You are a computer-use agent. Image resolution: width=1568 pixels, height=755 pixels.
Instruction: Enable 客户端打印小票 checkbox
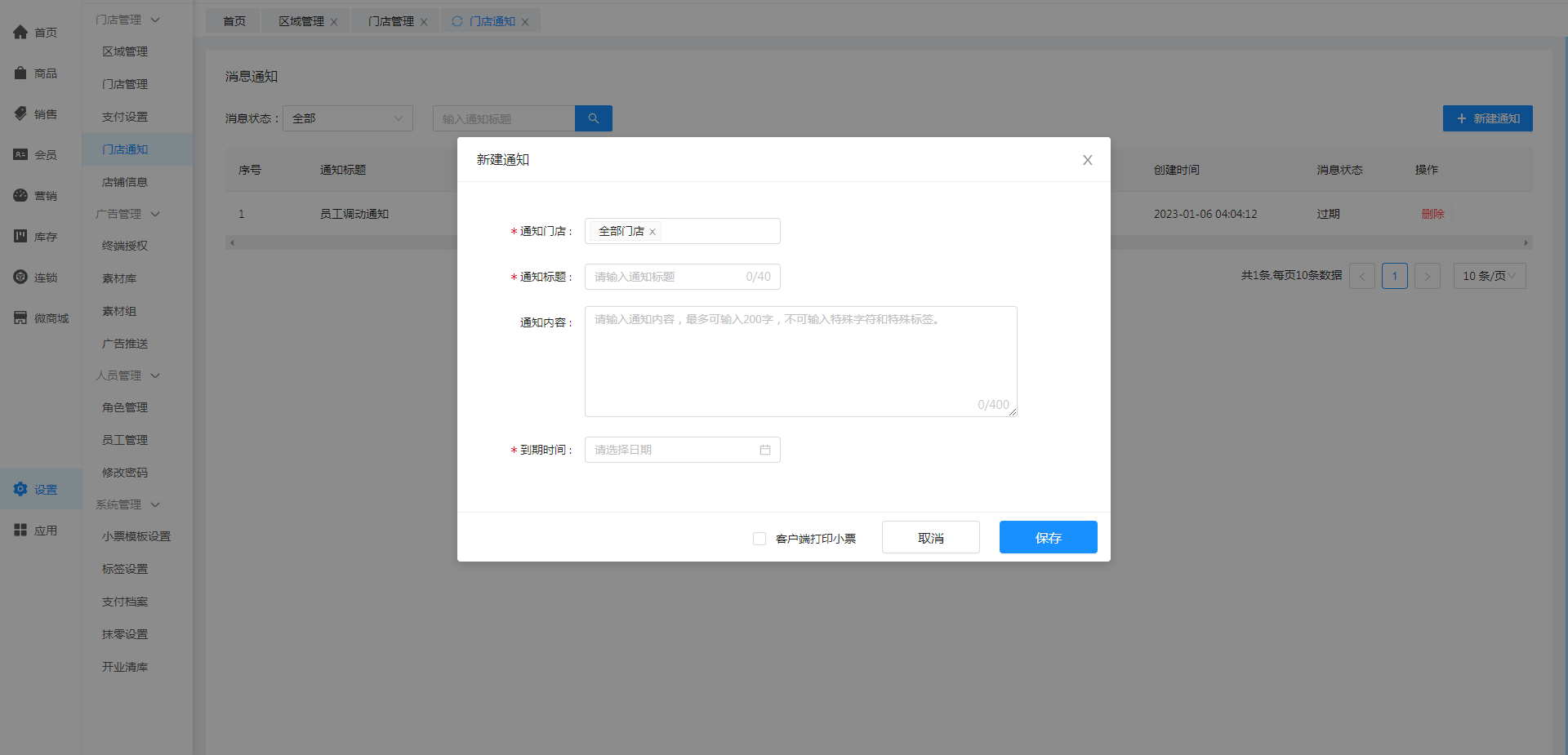pos(759,539)
